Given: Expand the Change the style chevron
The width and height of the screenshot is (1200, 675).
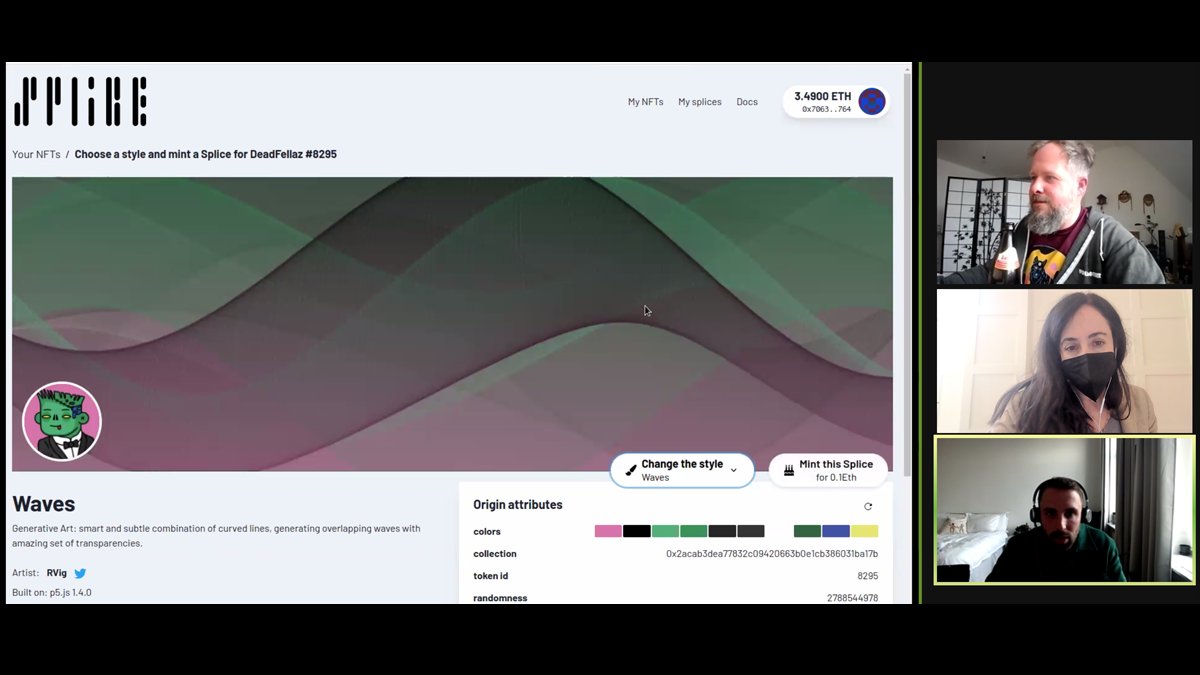Looking at the screenshot, I should pos(734,470).
